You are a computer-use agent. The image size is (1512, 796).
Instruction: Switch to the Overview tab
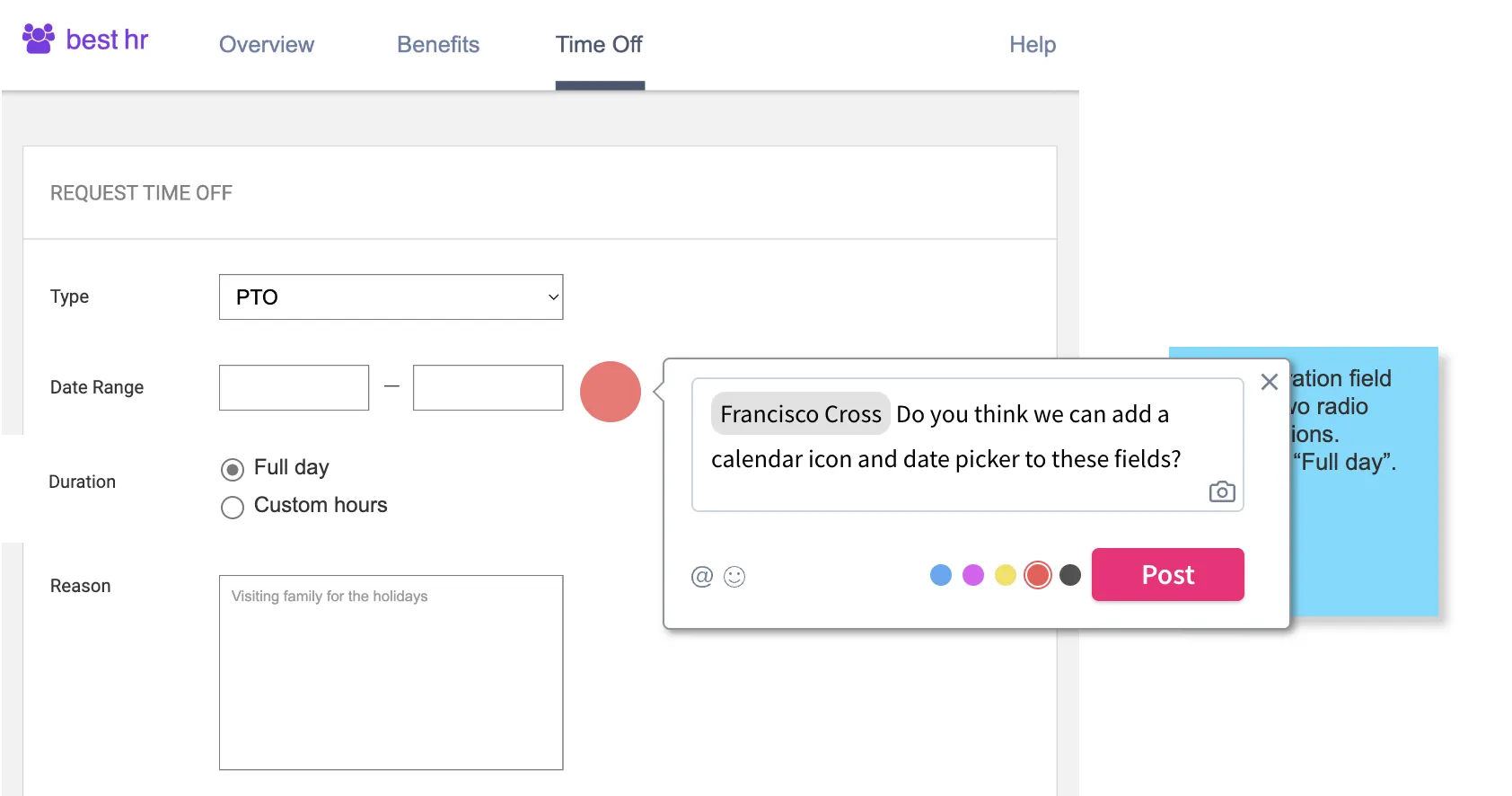click(x=267, y=45)
